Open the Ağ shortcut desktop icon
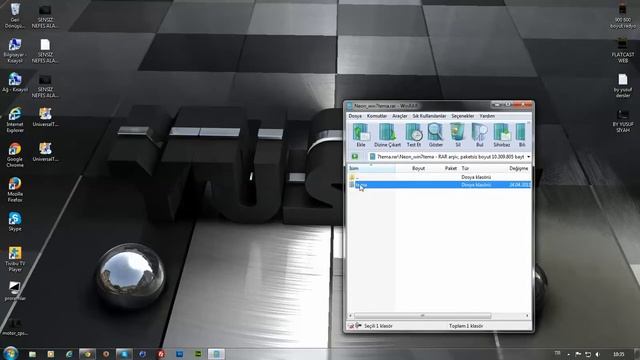 (15, 82)
